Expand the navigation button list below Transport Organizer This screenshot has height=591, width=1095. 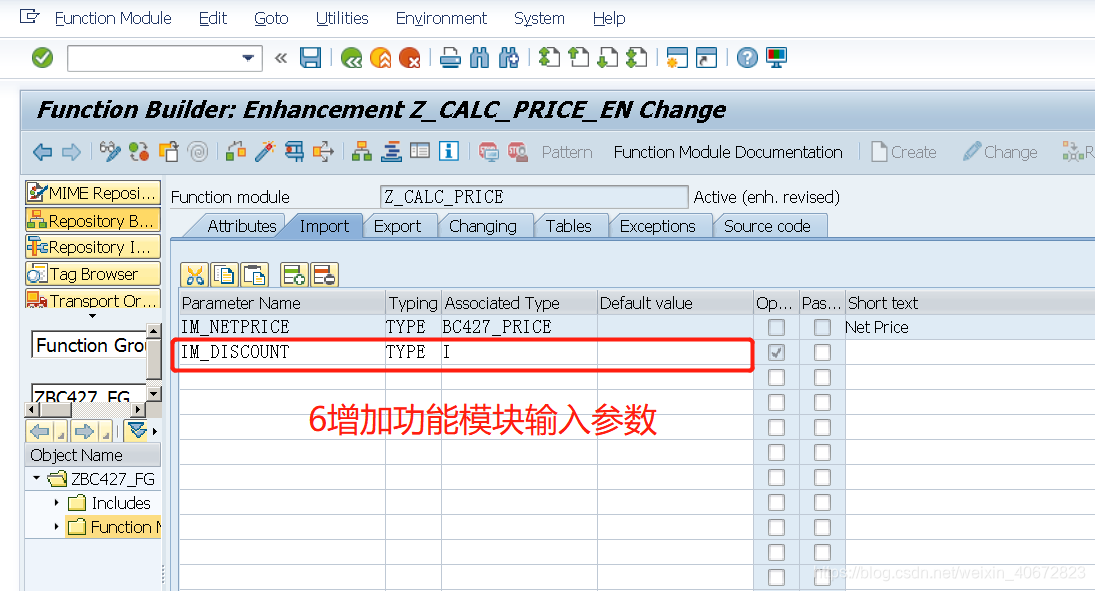tap(93, 316)
